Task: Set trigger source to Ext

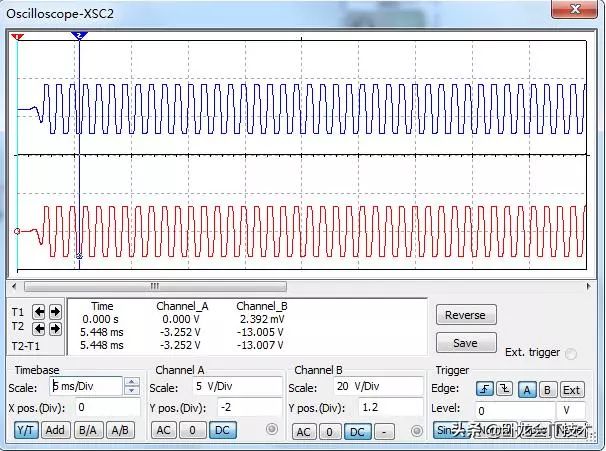Action: [572, 390]
